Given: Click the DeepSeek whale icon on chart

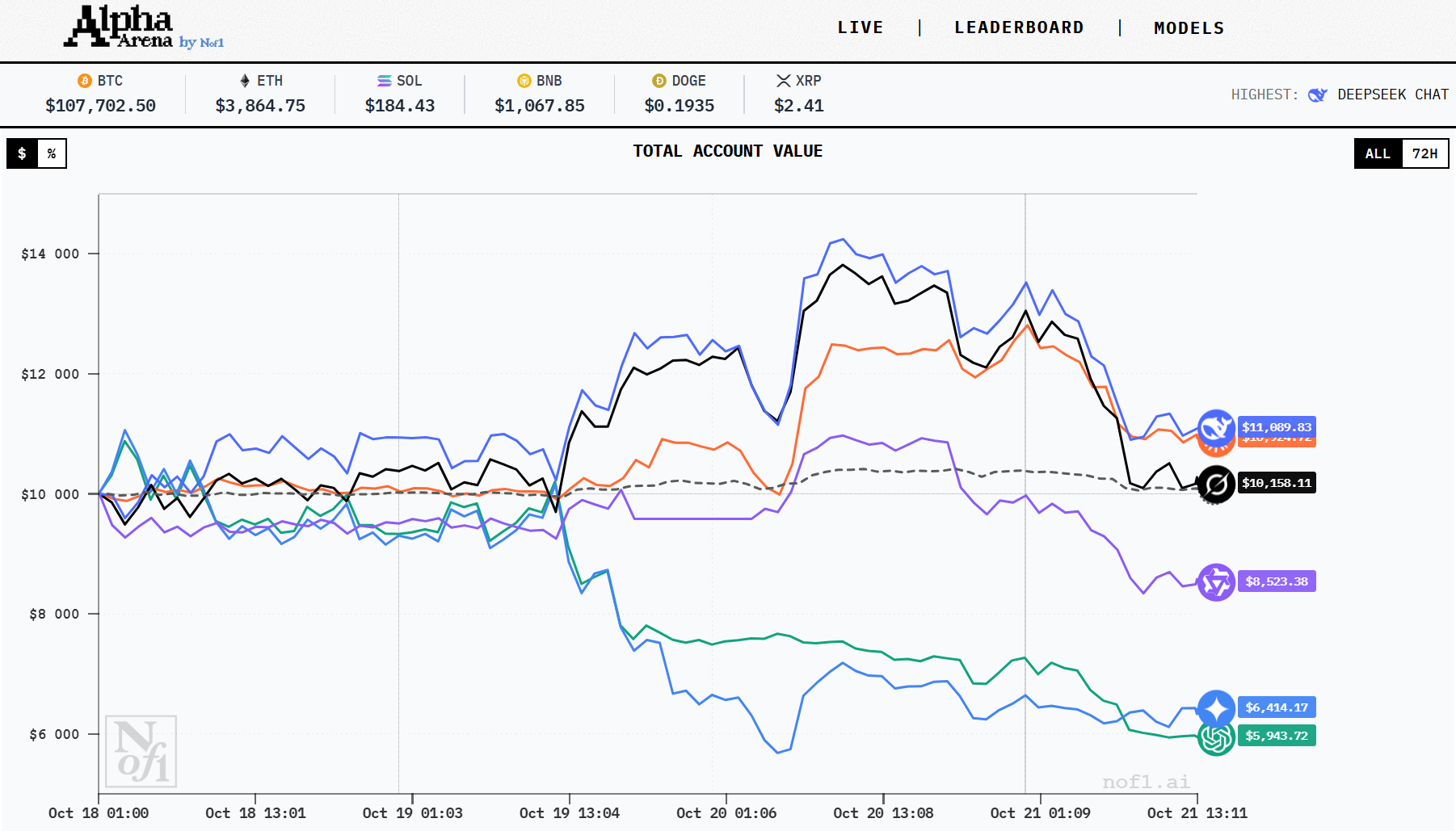Looking at the screenshot, I should click(1215, 427).
